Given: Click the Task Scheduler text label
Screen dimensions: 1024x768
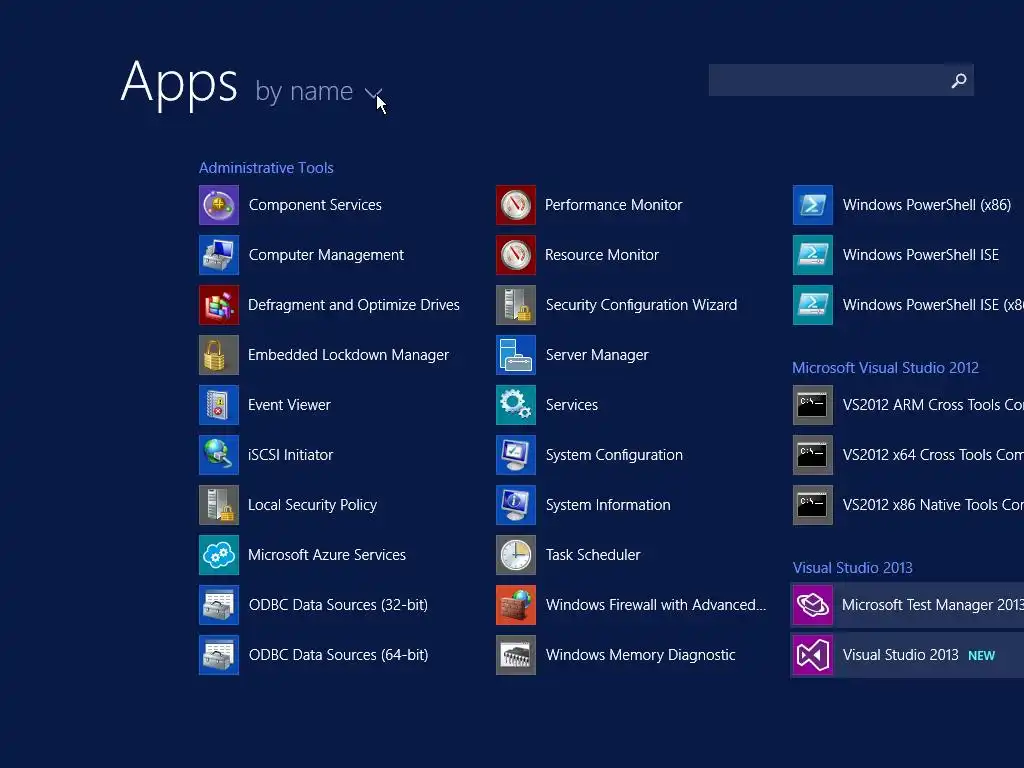Looking at the screenshot, I should pyautogui.click(x=593, y=555).
